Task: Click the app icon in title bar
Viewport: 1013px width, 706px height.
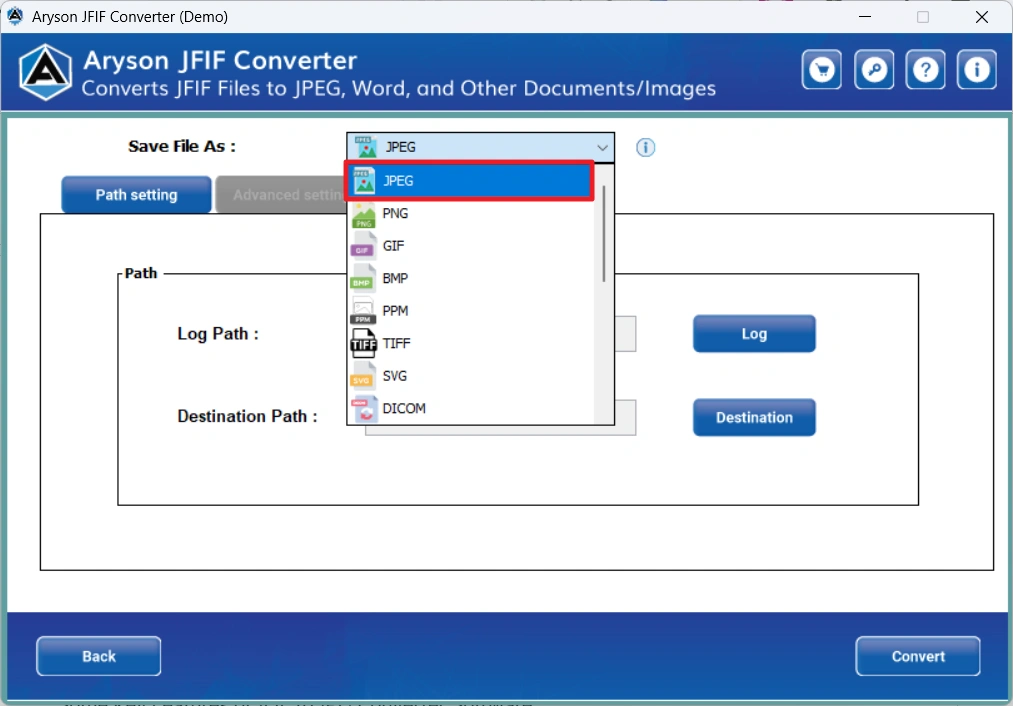Action: 16,16
